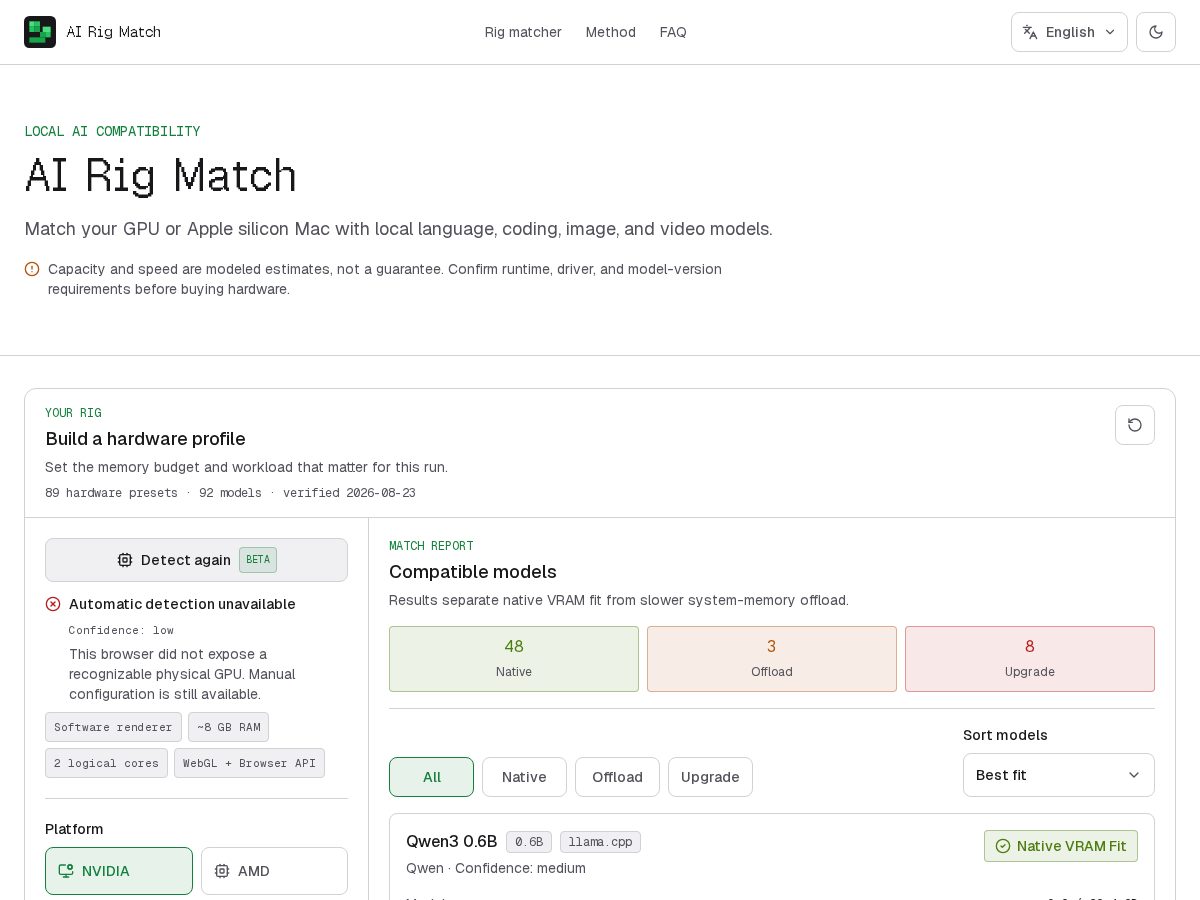Click the translate icon beside English
This screenshot has height=900, width=1200.
(1030, 32)
